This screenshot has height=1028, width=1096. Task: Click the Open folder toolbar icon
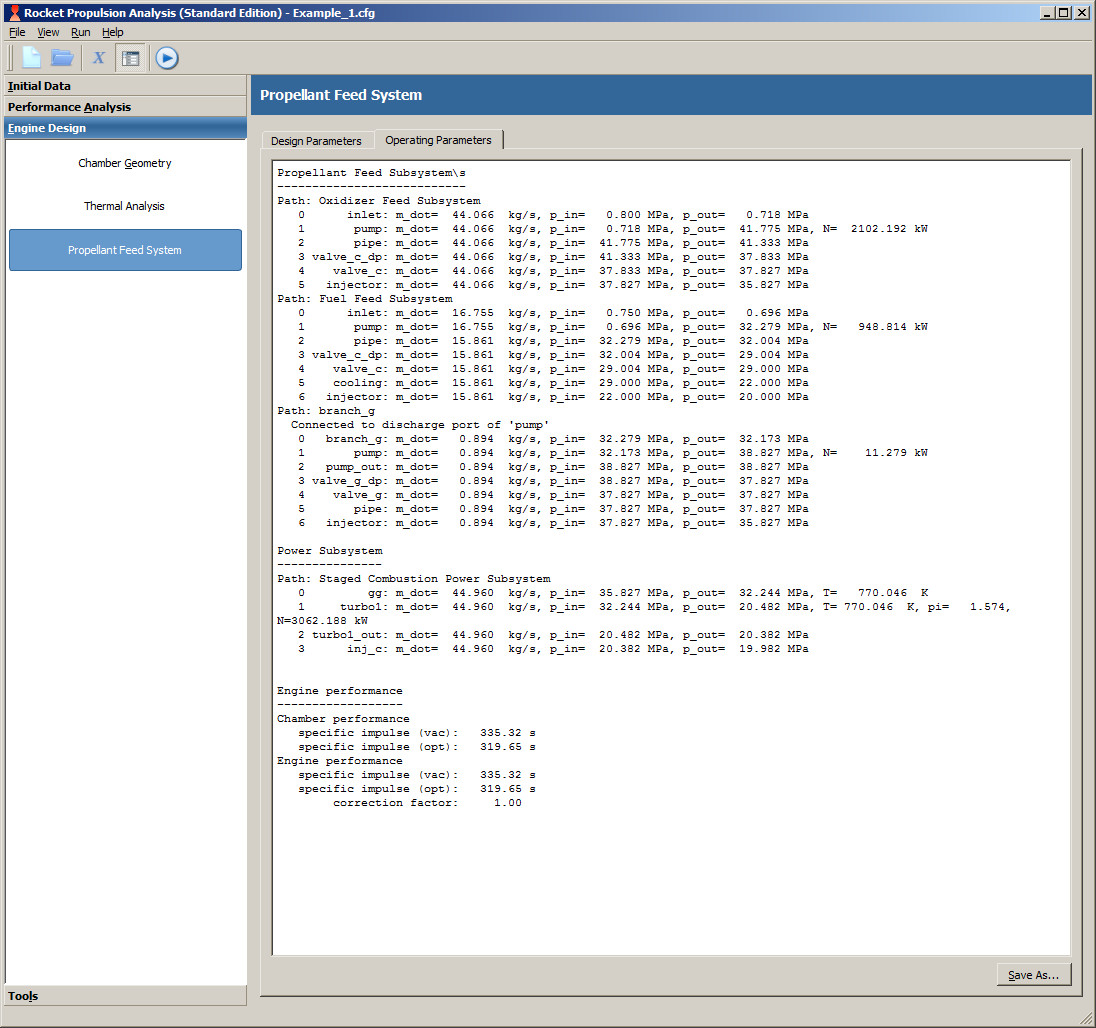click(62, 58)
